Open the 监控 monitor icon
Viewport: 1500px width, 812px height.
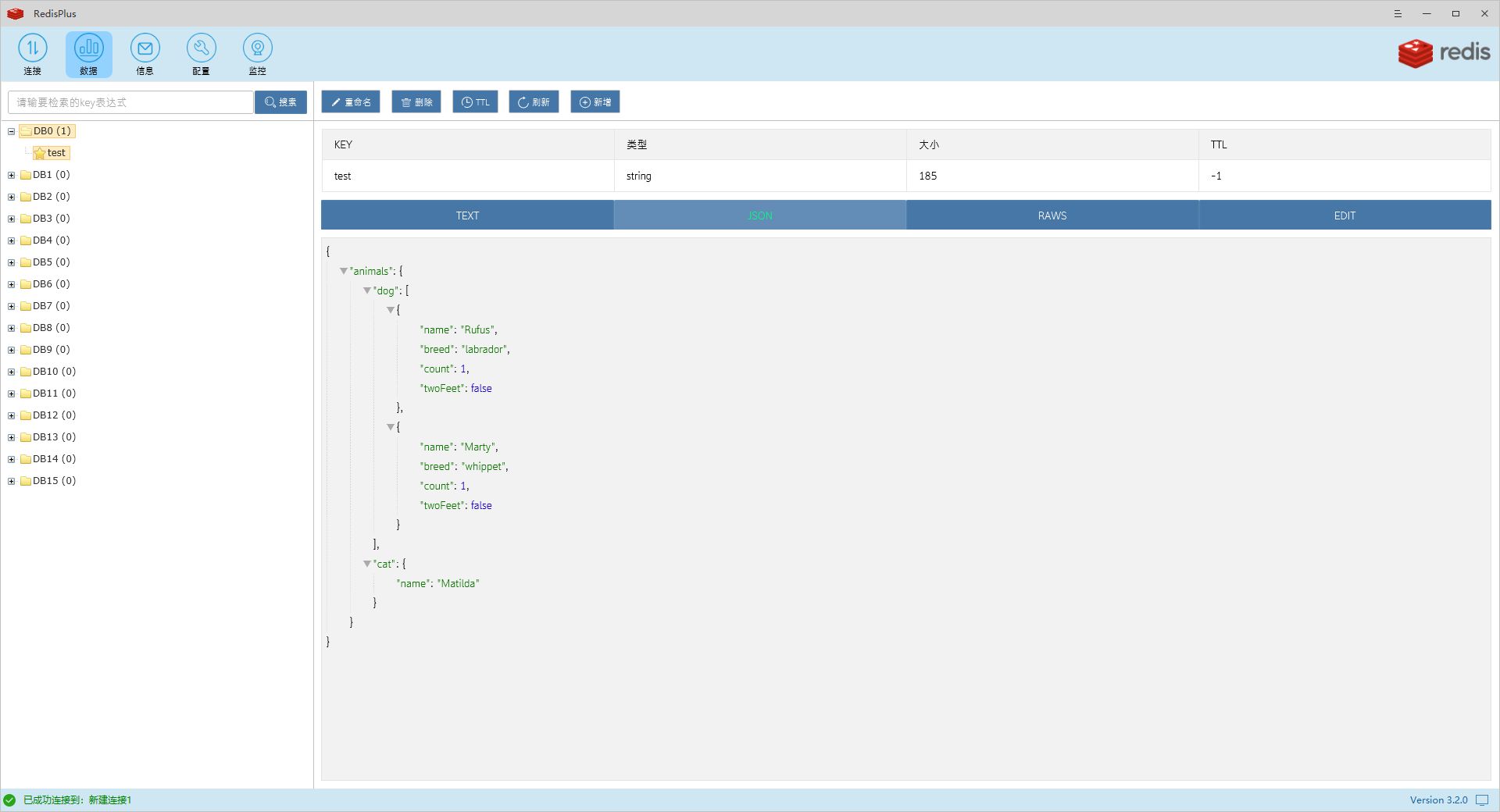pos(257,54)
